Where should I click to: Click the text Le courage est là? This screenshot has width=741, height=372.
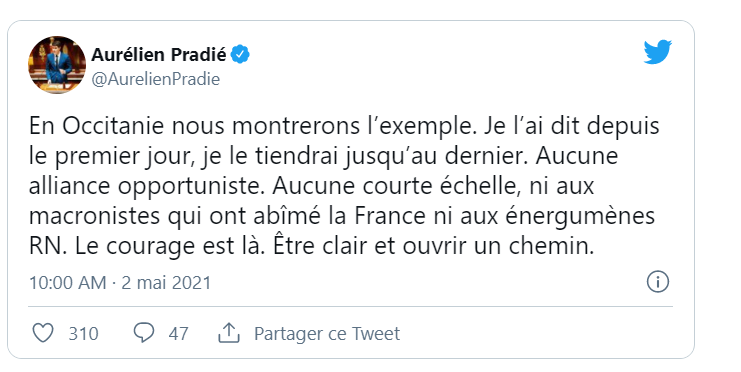coord(170,247)
